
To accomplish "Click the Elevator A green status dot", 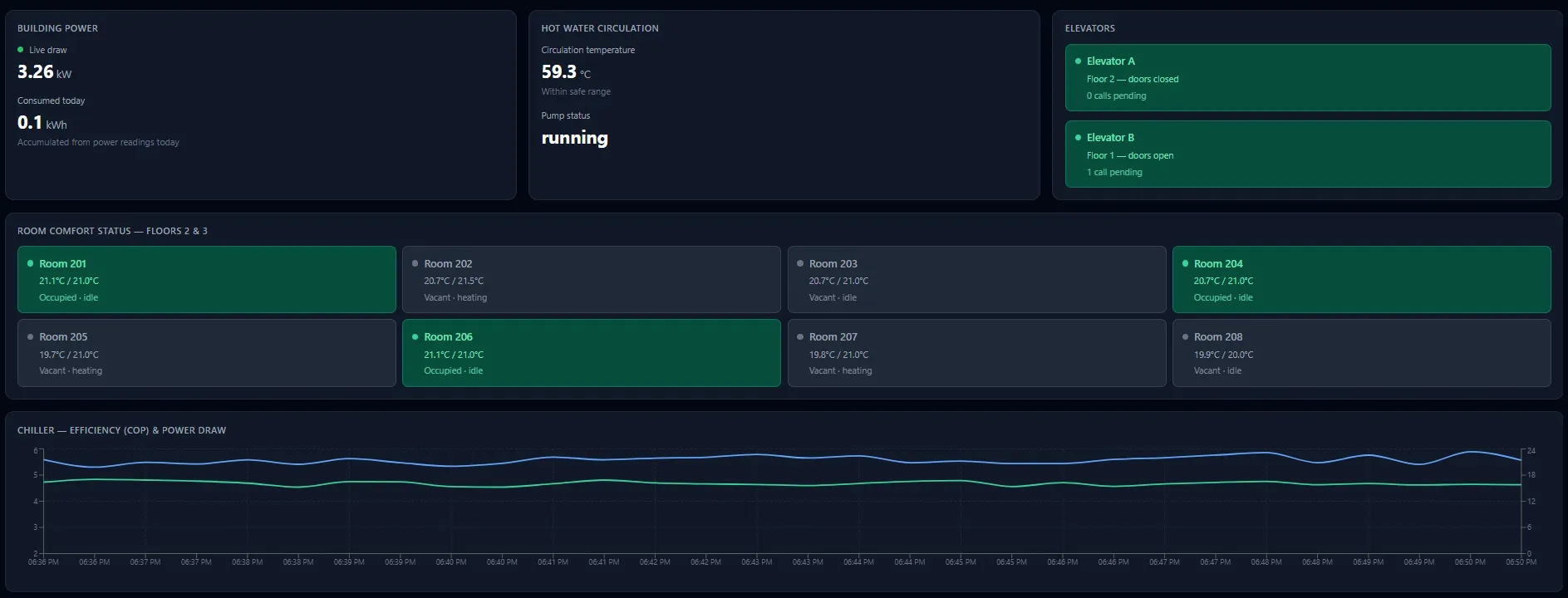I will click(x=1078, y=61).
